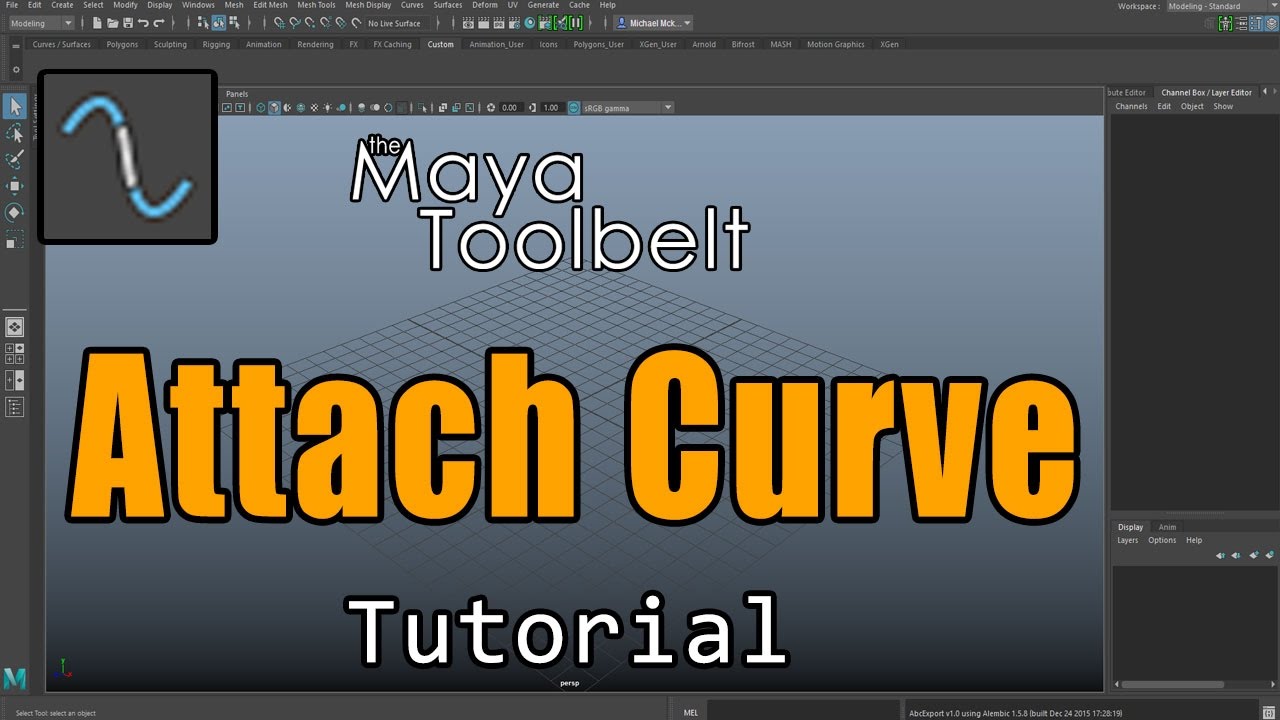Click the No Live Surface field
Viewport: 1280px width, 720px height.
pos(397,23)
